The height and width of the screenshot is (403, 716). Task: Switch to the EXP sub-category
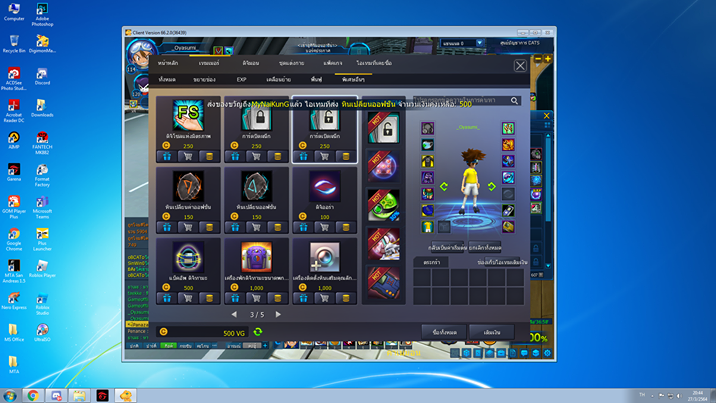242,79
